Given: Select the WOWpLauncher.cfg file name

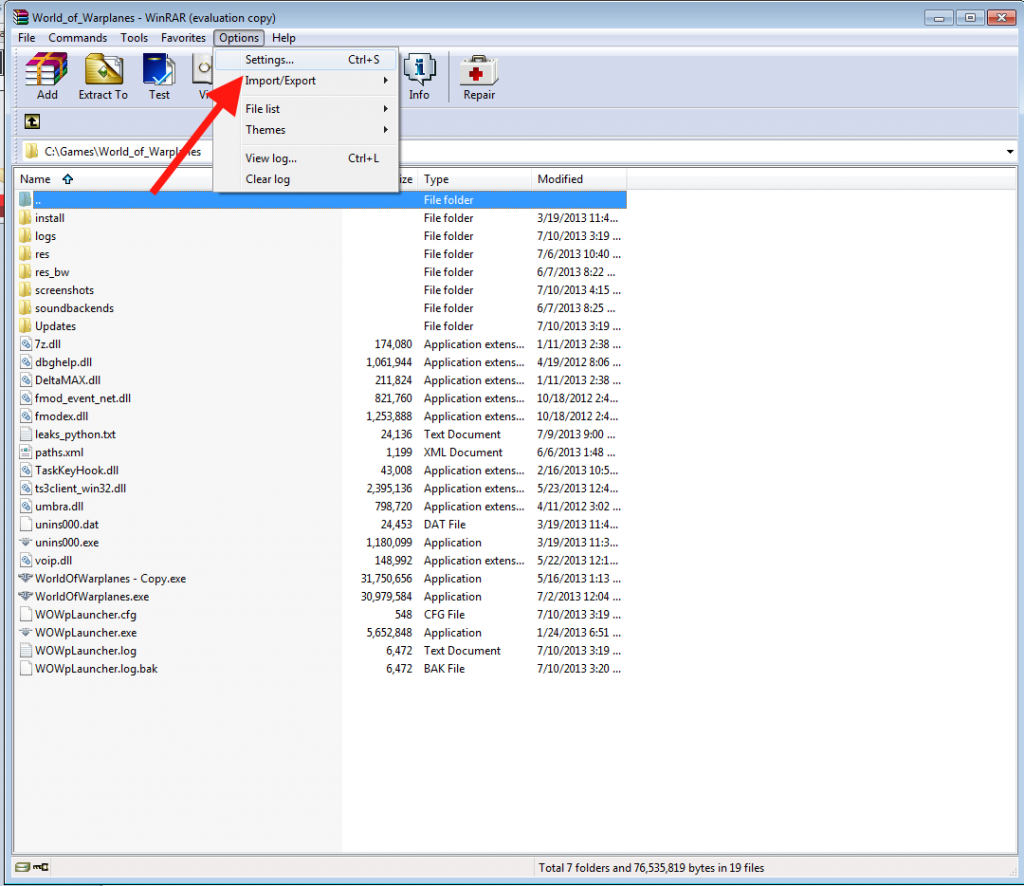Looking at the screenshot, I should pyautogui.click(x=86, y=614).
